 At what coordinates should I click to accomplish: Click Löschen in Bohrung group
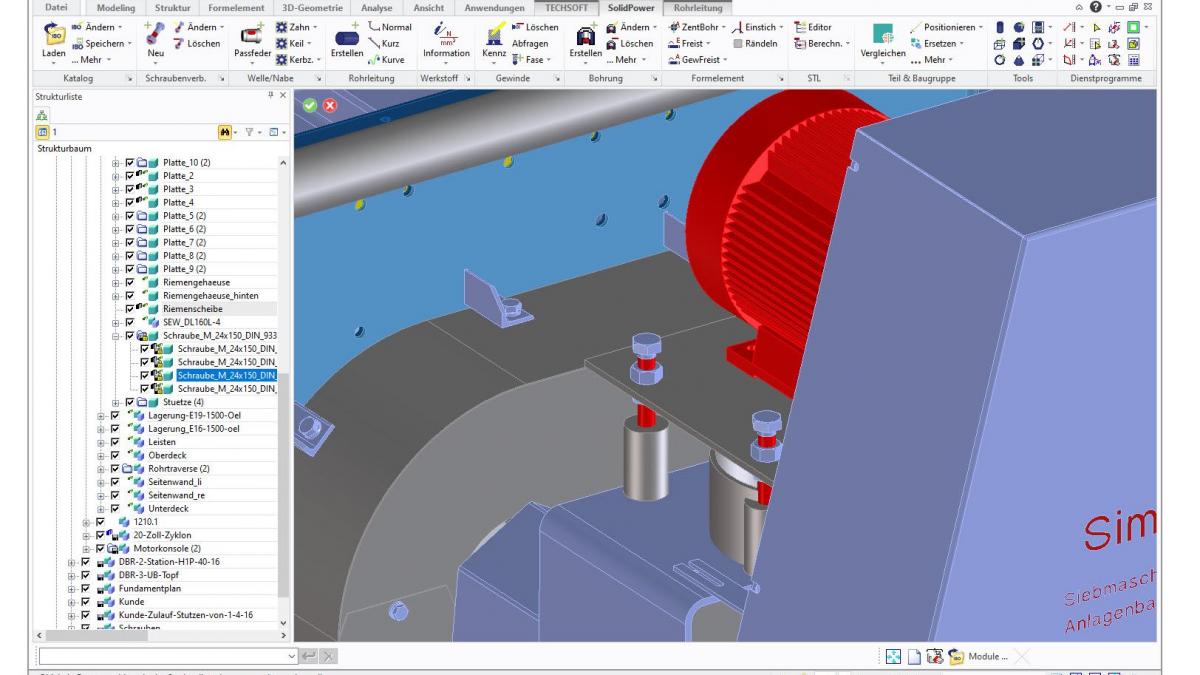[628, 43]
